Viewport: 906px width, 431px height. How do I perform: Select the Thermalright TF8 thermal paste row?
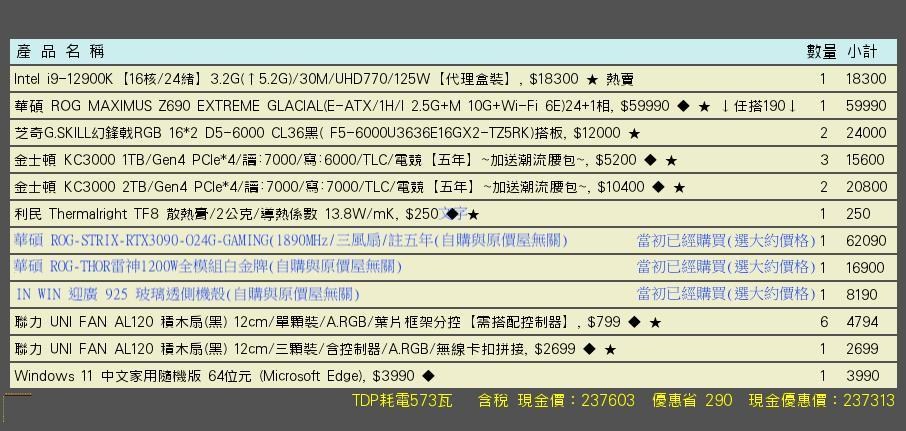coord(454,214)
